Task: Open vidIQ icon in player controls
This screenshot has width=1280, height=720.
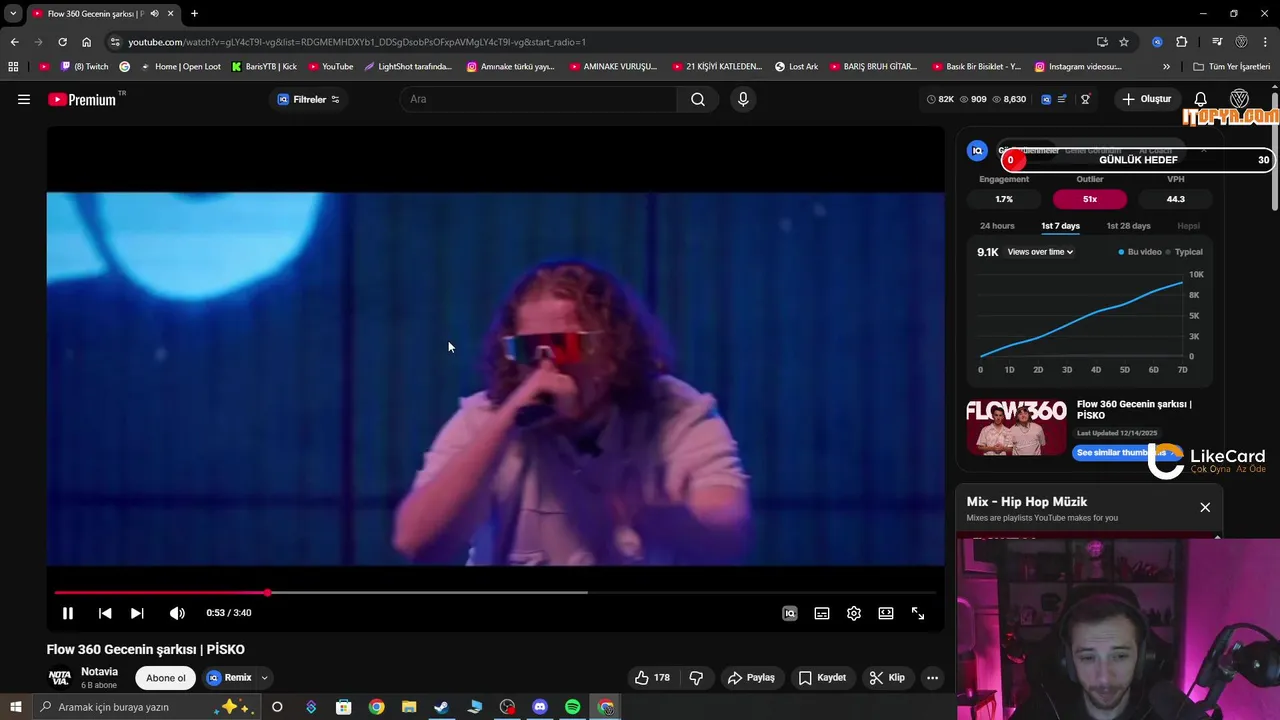Action: point(790,613)
